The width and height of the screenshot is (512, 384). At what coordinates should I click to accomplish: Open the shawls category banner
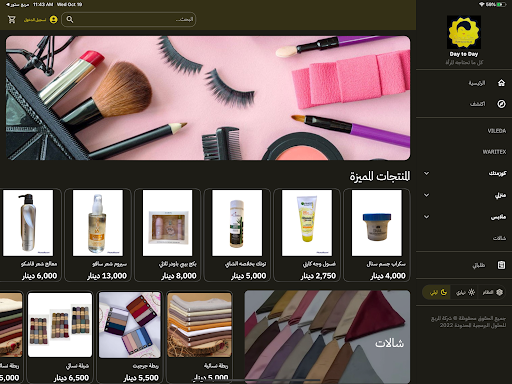(x=327, y=337)
